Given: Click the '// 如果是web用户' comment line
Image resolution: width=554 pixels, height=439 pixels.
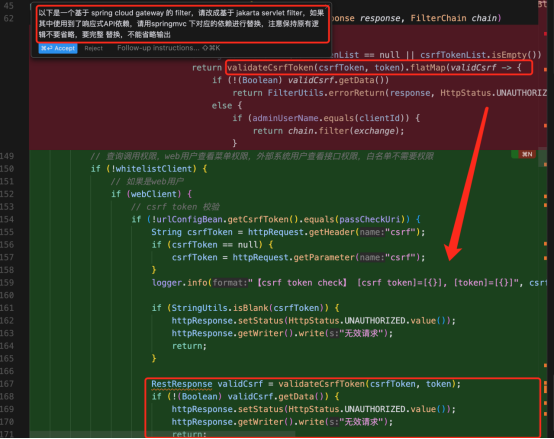Looking at the screenshot, I should click(147, 182).
